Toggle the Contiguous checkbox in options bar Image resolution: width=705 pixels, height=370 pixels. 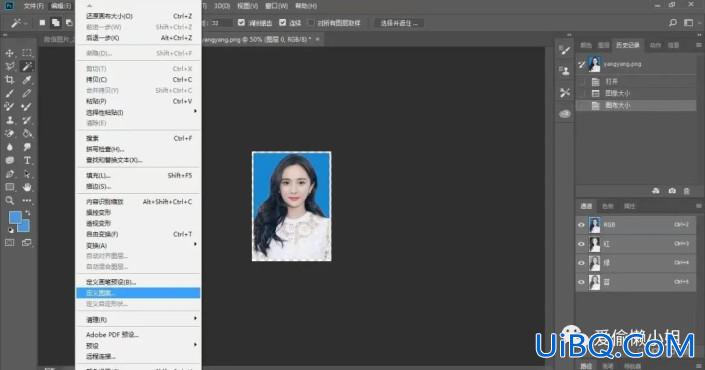point(282,22)
